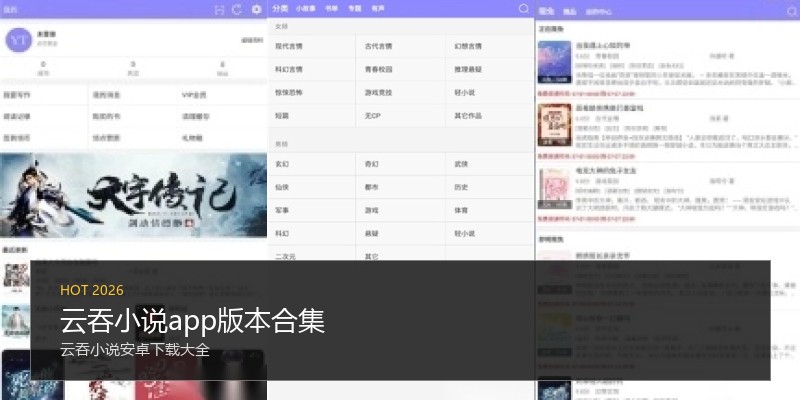
Task: Select the 军事 category
Action: point(282,210)
